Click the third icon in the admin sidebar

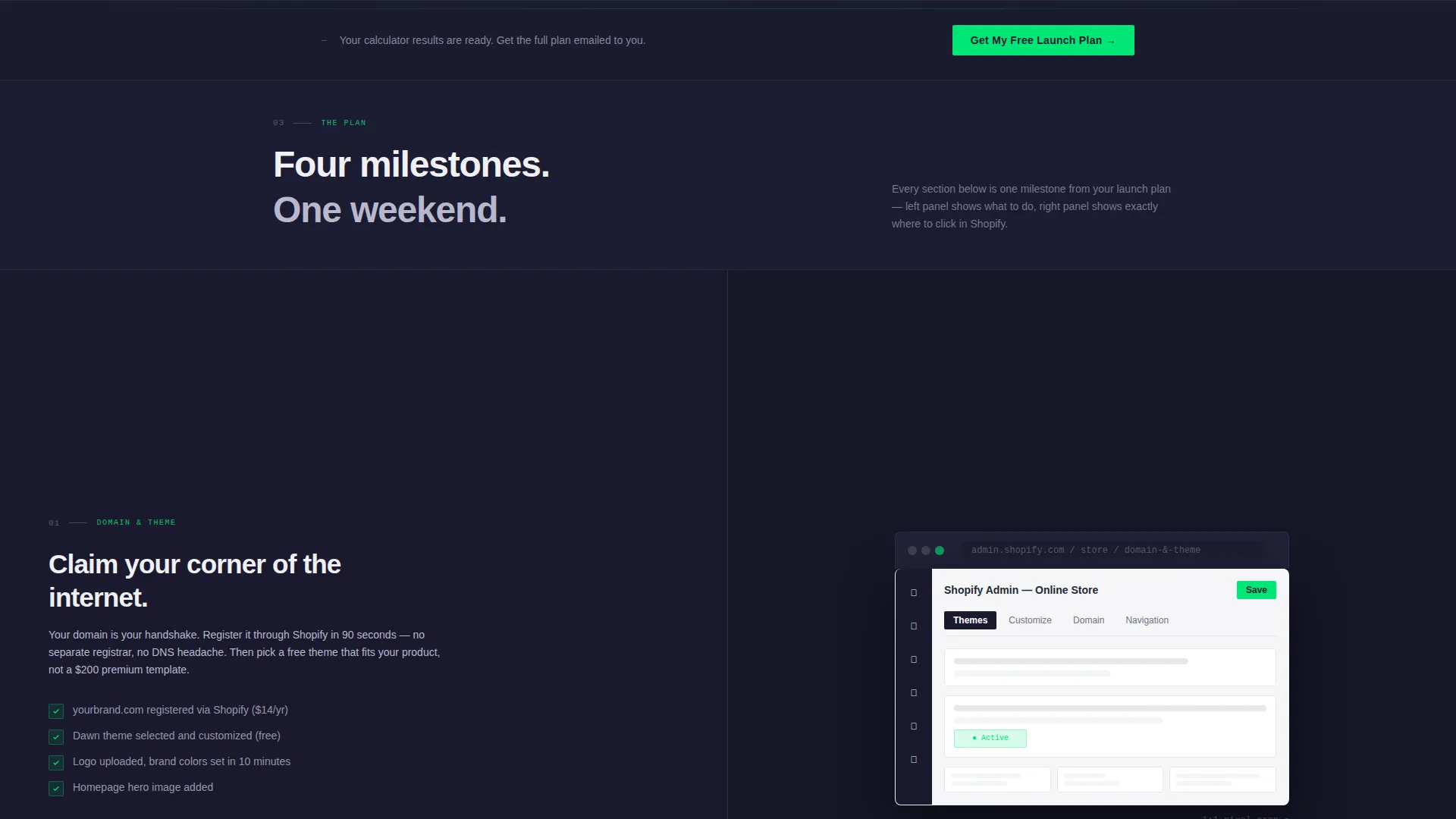pyautogui.click(x=914, y=660)
